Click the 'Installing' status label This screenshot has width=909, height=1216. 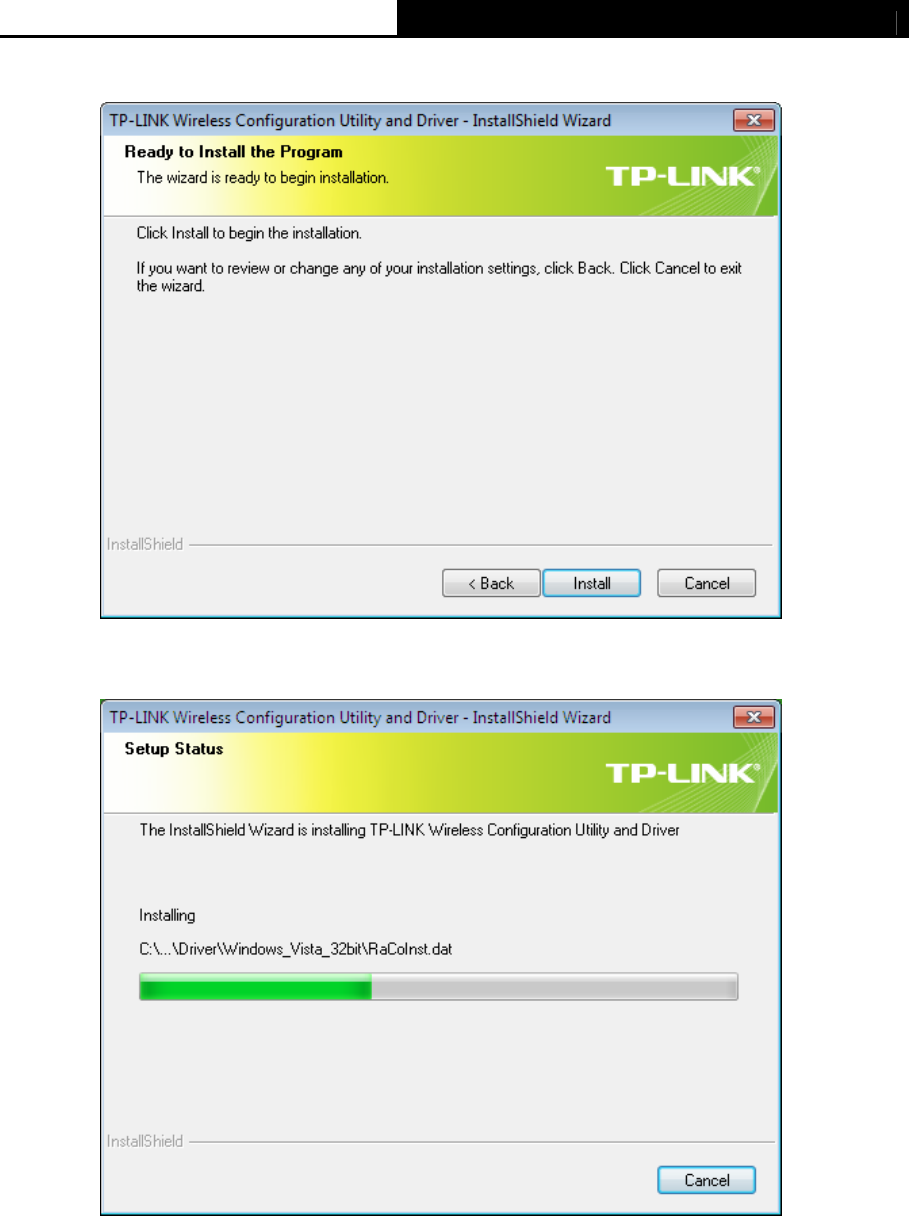(x=167, y=915)
